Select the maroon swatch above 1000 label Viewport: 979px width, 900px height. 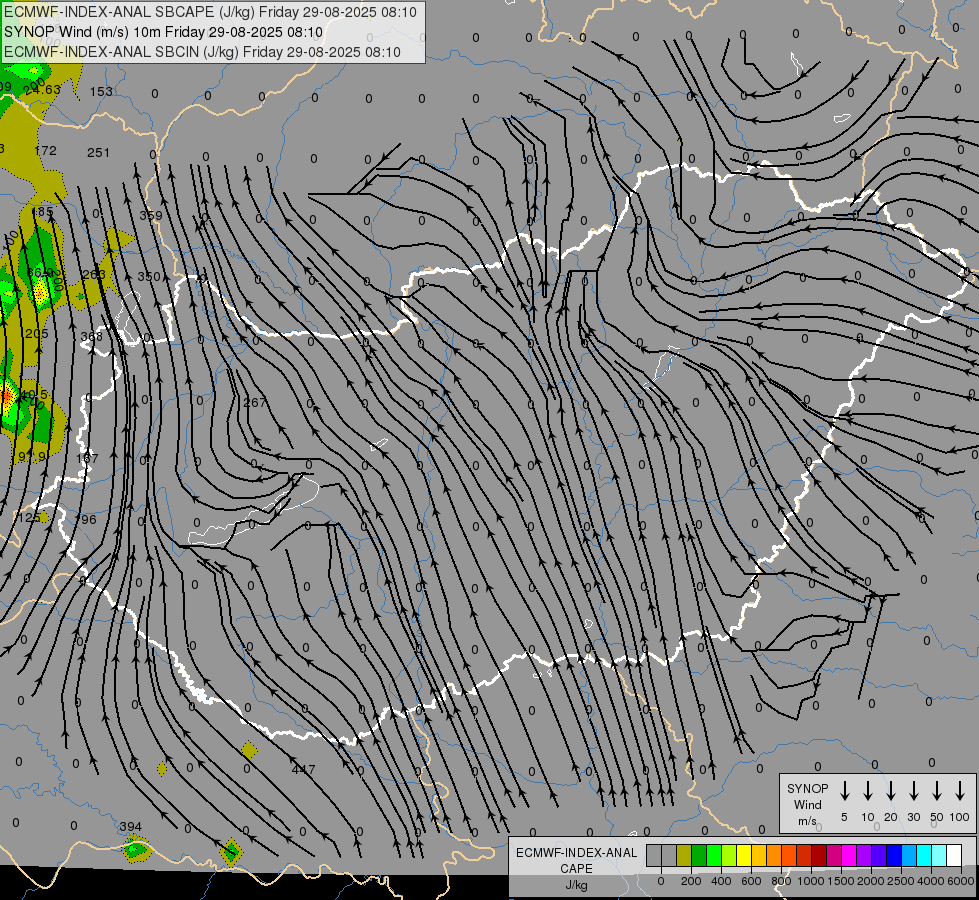[x=819, y=855]
